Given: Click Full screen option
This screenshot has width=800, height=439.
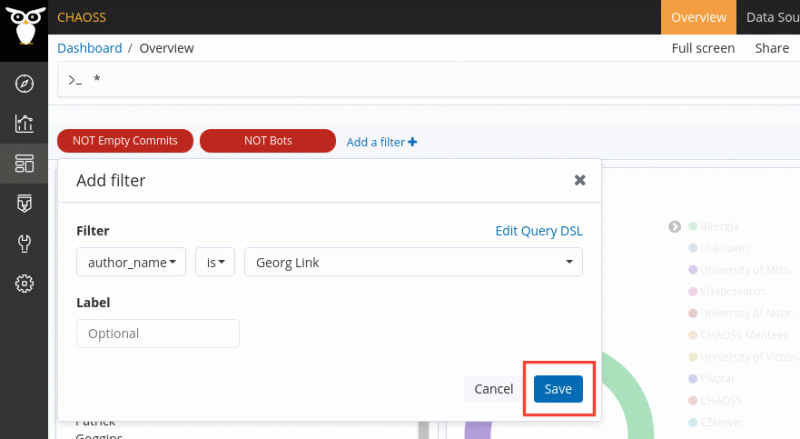Looking at the screenshot, I should (x=703, y=48).
